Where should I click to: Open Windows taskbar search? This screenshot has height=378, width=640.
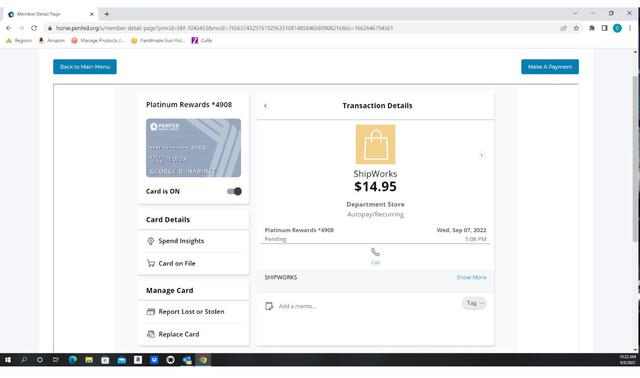coord(24,360)
